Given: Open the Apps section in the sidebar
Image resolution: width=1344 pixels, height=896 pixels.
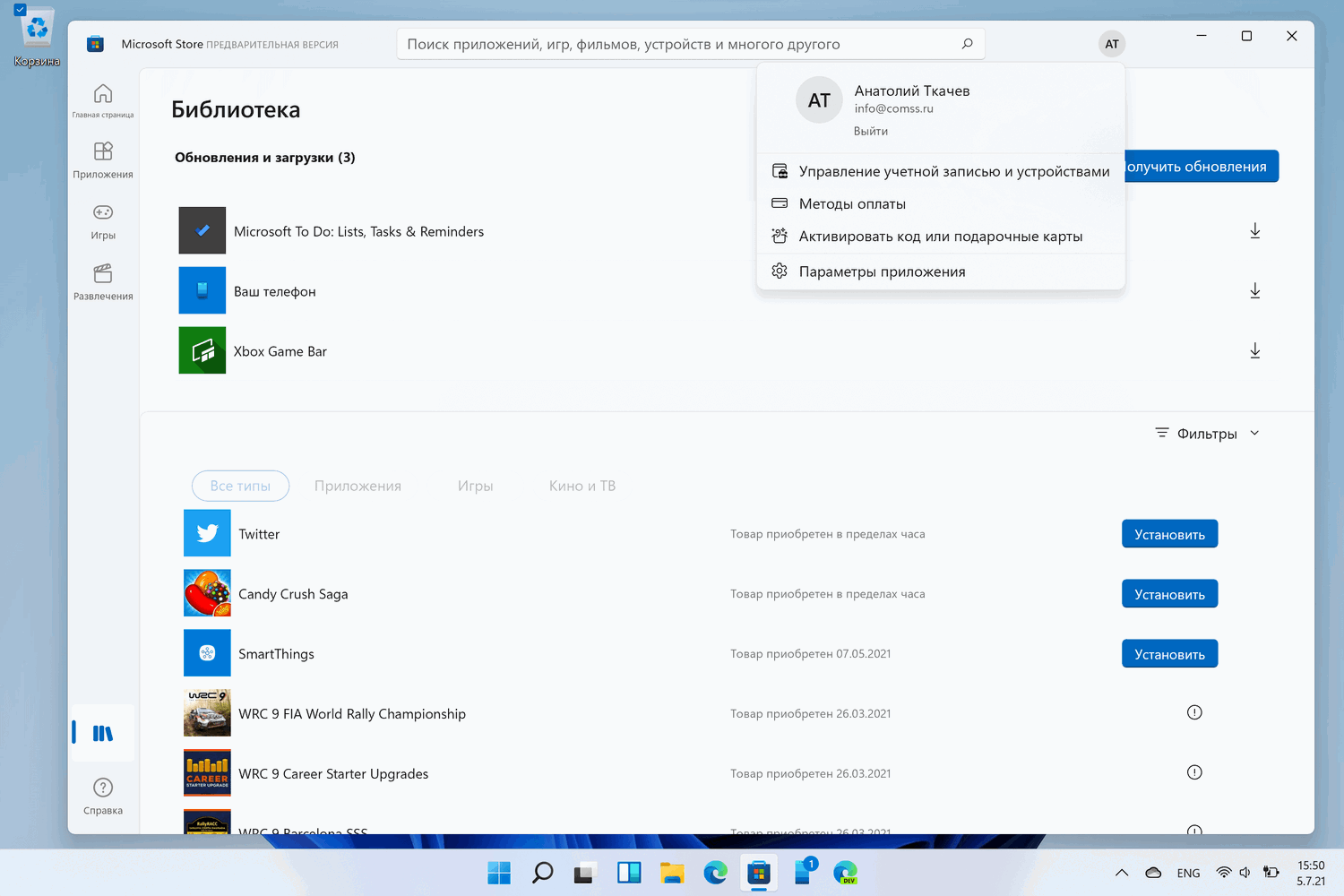Looking at the screenshot, I should coord(103,159).
